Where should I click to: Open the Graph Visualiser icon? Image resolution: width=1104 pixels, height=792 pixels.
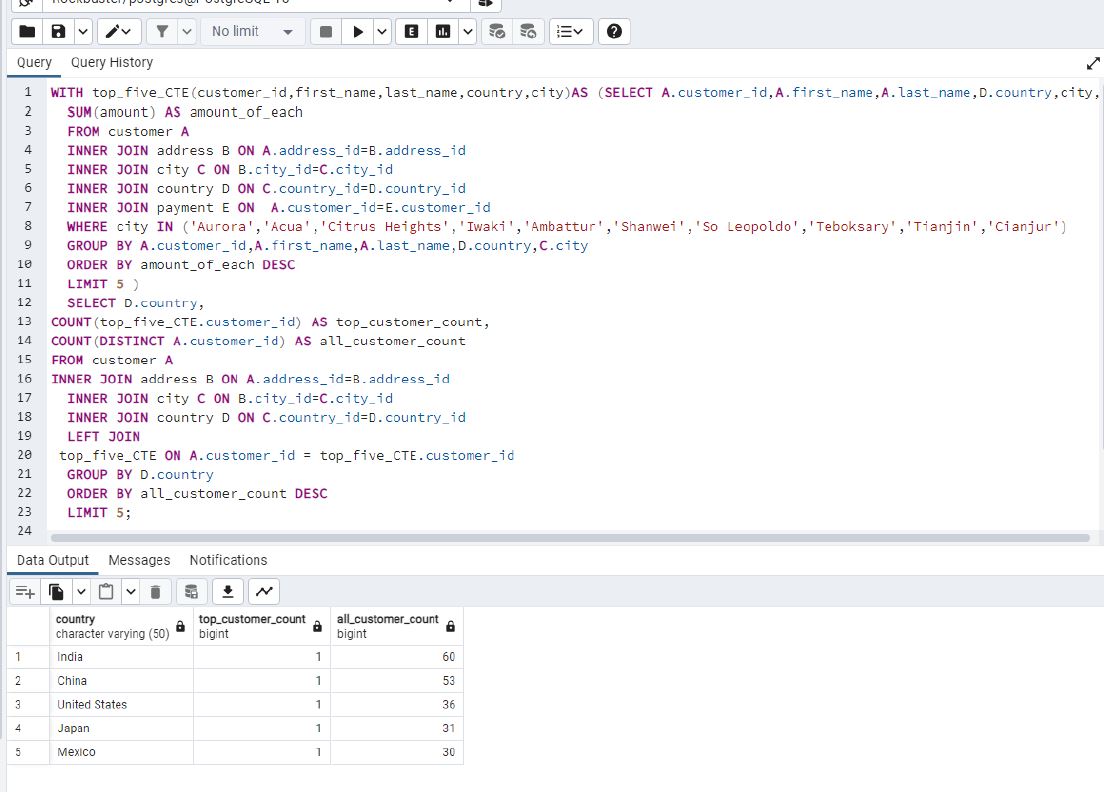click(264, 592)
